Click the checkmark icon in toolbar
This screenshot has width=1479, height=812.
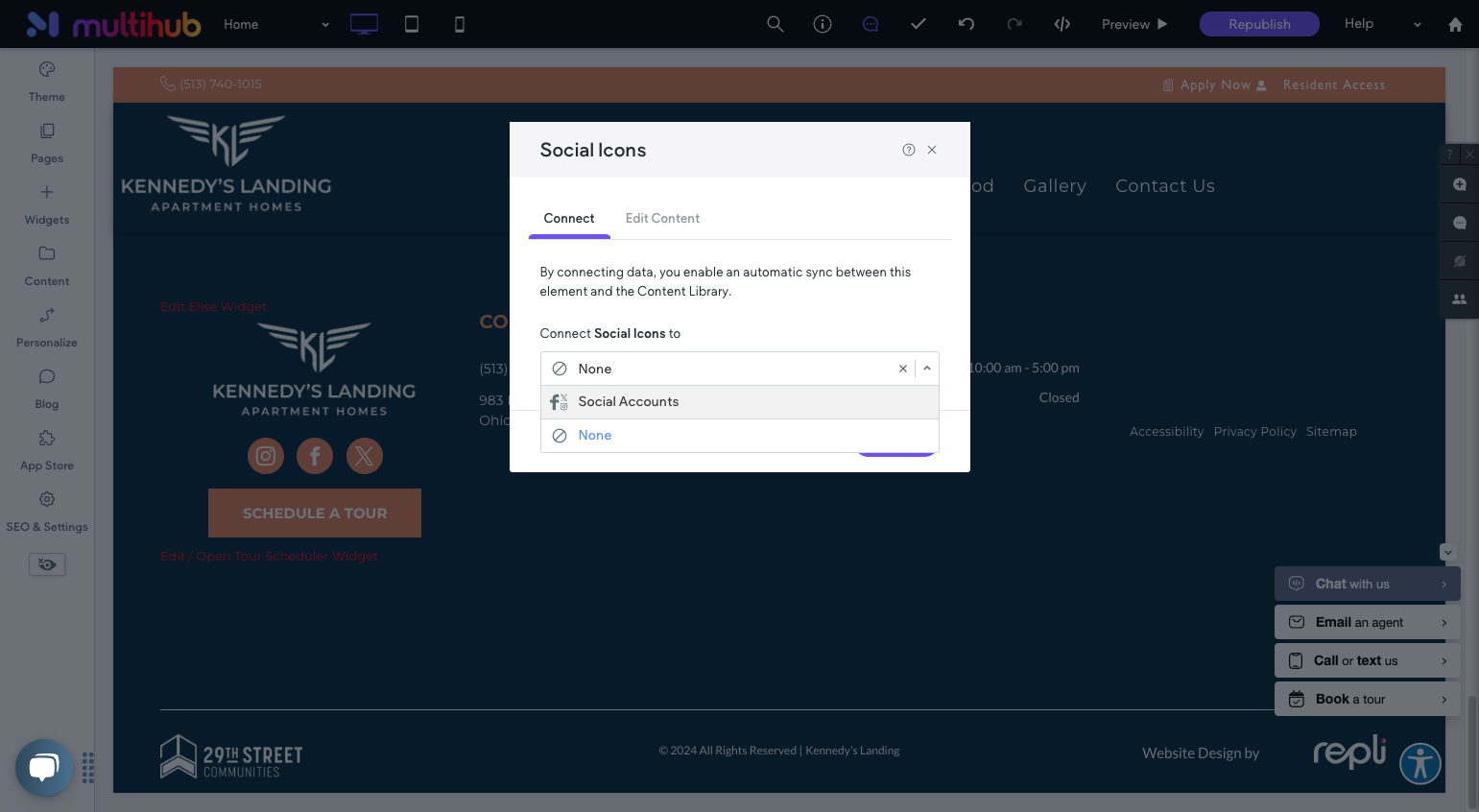[x=918, y=24]
